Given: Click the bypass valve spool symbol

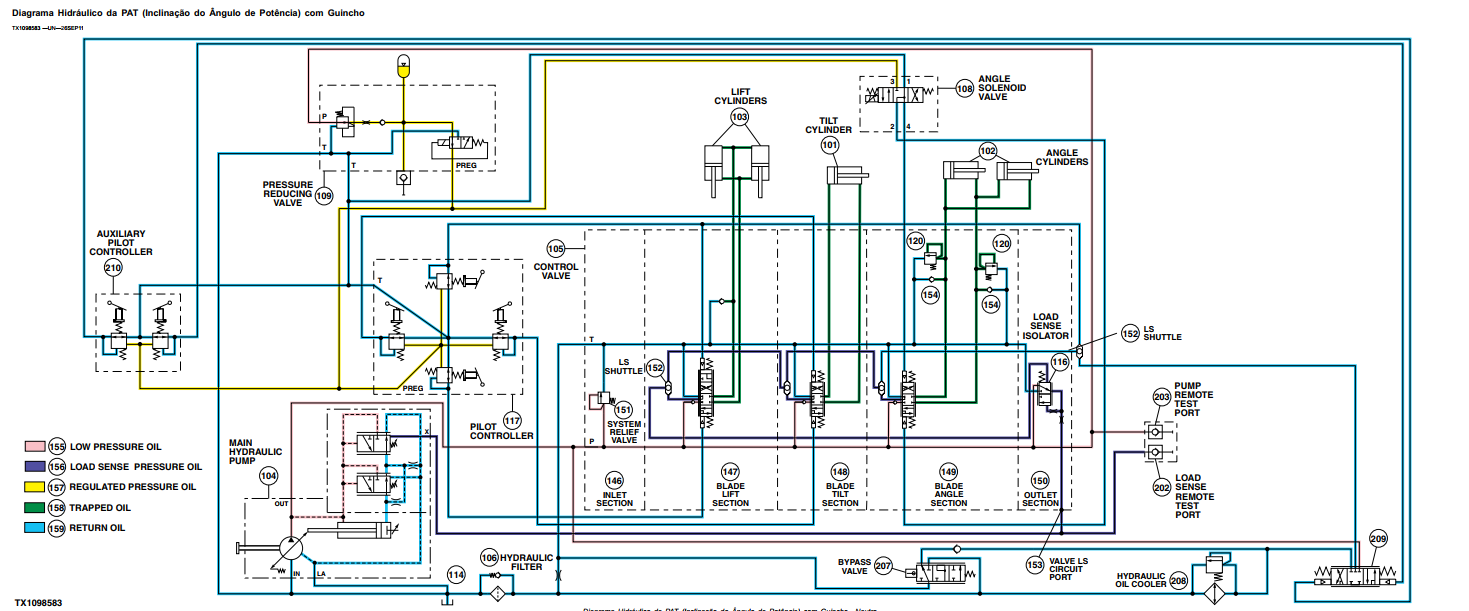Looking at the screenshot, I should (941, 575).
